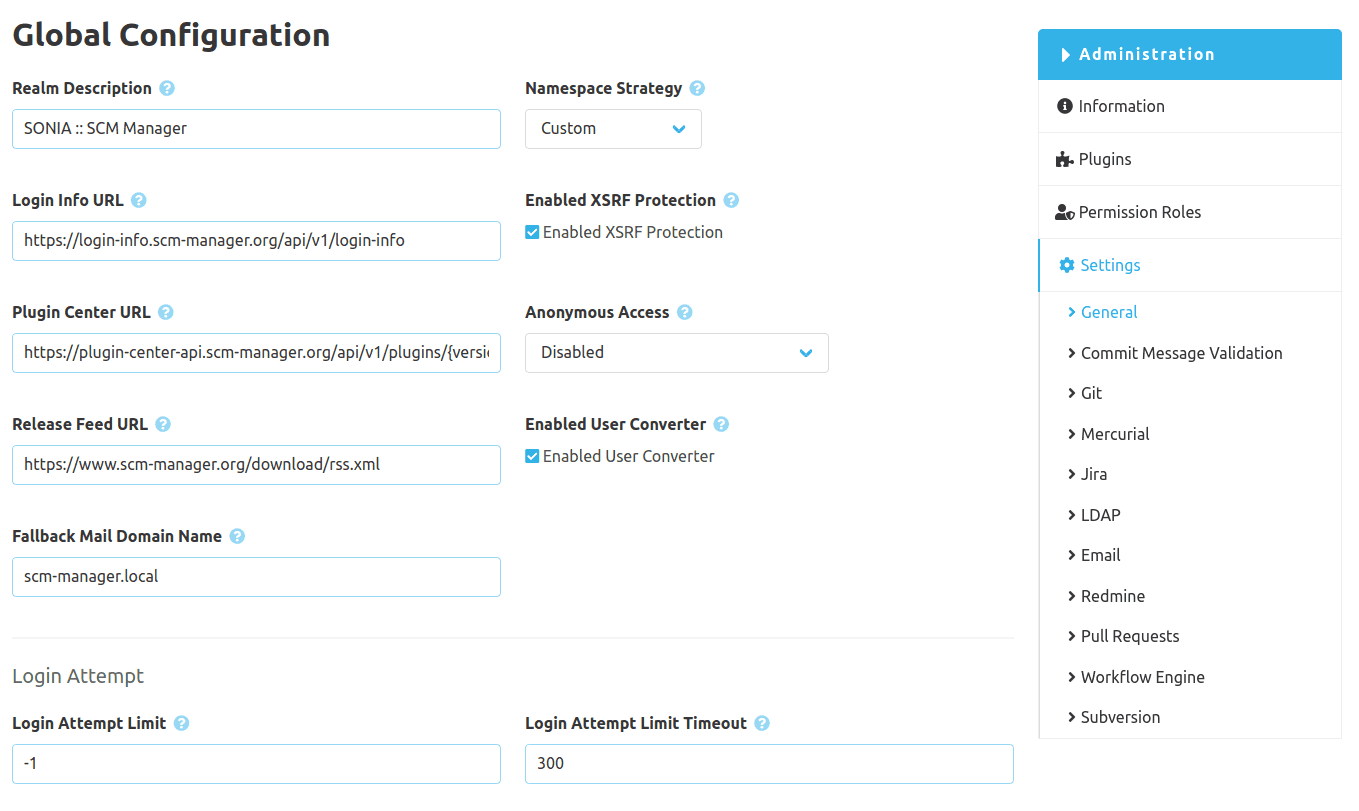Uncheck the Enabled User Converter checkbox
Image resolution: width=1359 pixels, height=811 pixels.
(x=532, y=456)
